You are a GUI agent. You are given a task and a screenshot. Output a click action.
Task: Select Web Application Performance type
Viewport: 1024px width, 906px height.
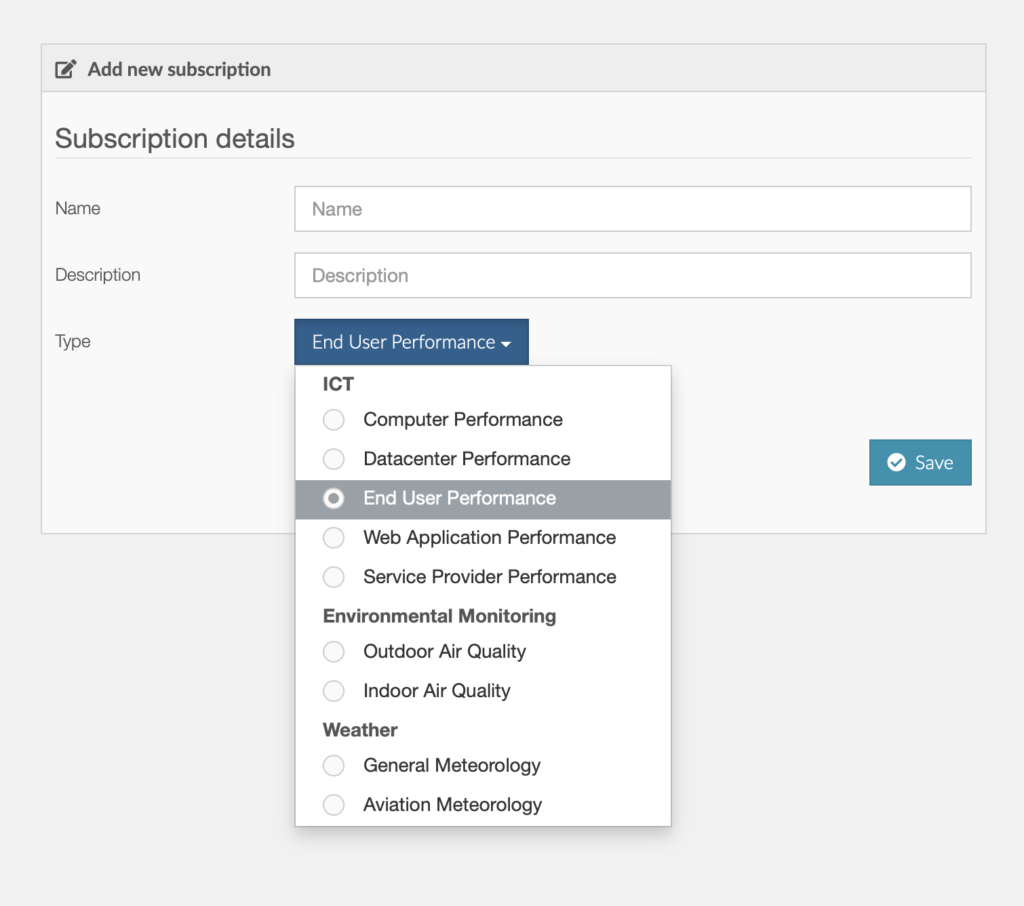click(483, 538)
